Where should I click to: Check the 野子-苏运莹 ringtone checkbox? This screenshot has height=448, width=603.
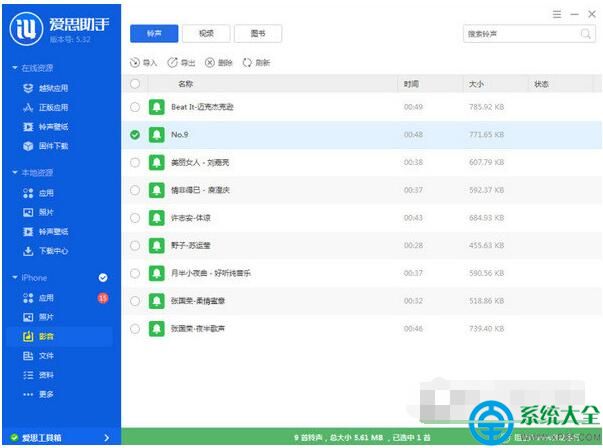pyautogui.click(x=135, y=245)
